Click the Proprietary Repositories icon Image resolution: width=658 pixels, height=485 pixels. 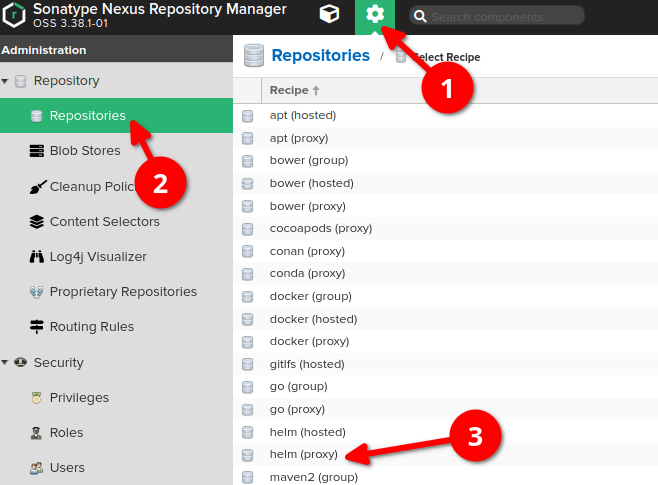tap(37, 292)
